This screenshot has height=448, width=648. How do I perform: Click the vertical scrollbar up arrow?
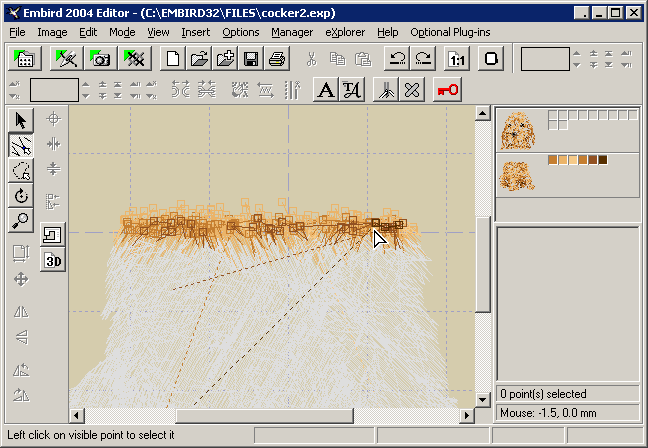pyautogui.click(x=482, y=113)
